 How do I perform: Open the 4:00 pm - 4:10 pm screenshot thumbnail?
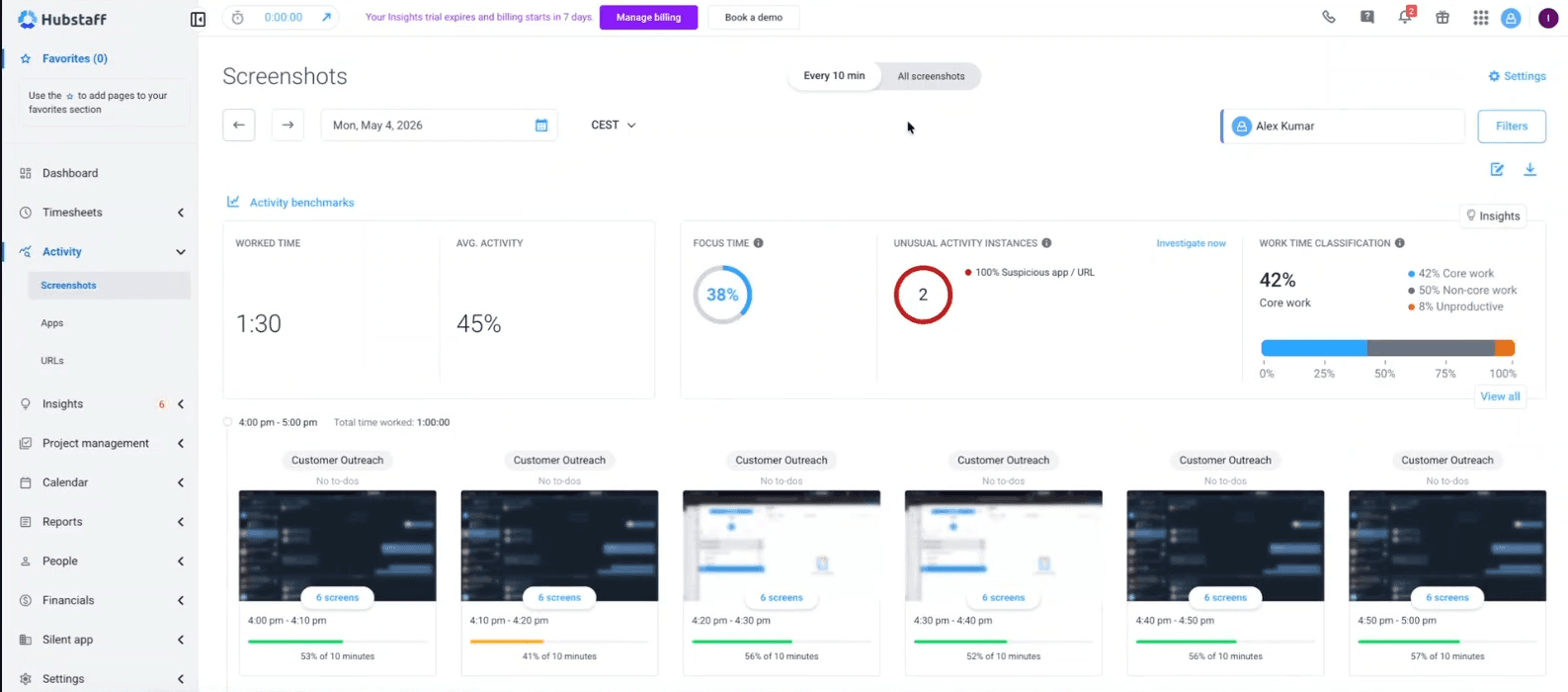337,546
